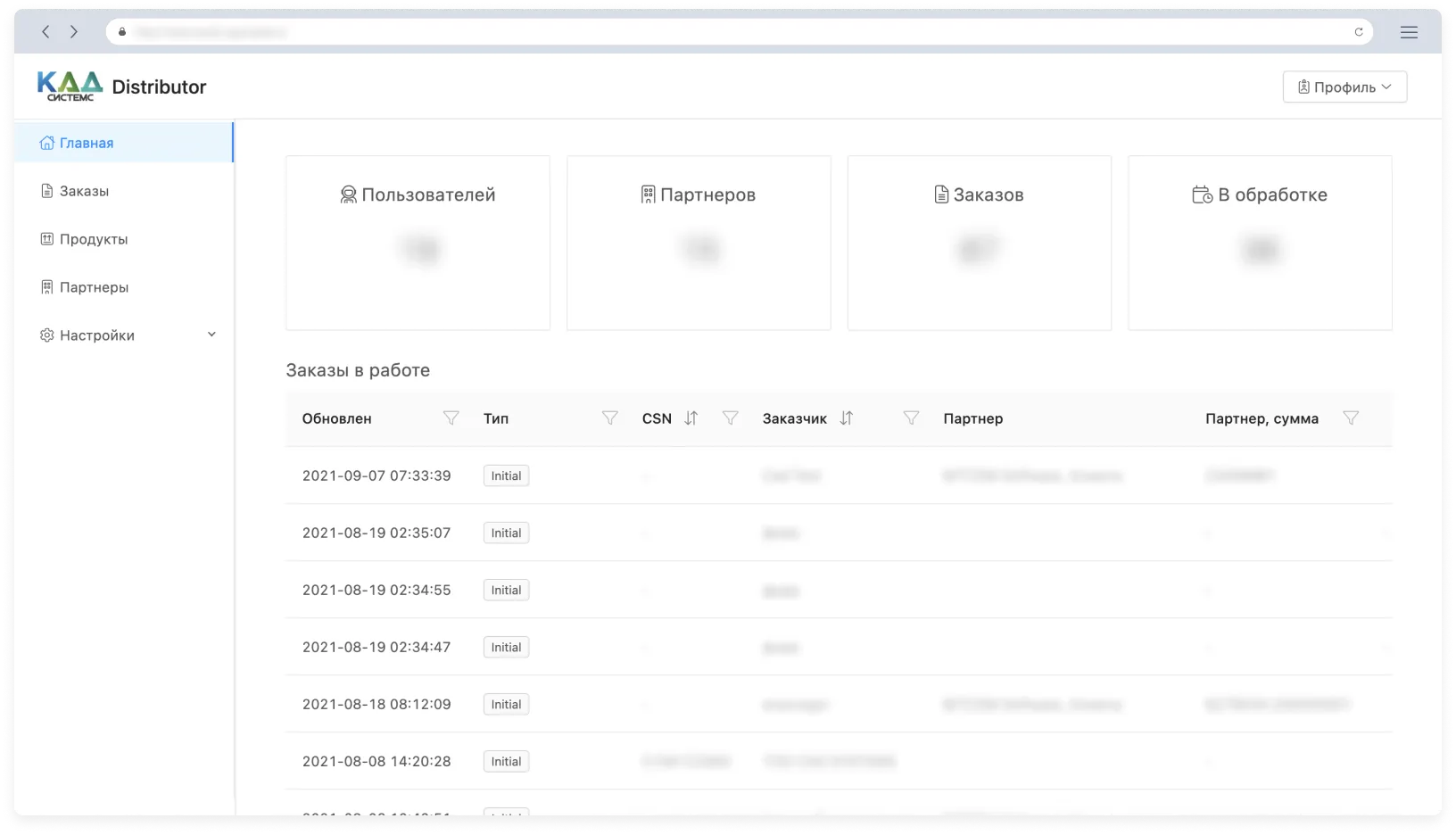Click the building icon on Партнеров card
Image resolution: width=1456 pixels, height=835 pixels.
coord(648,194)
